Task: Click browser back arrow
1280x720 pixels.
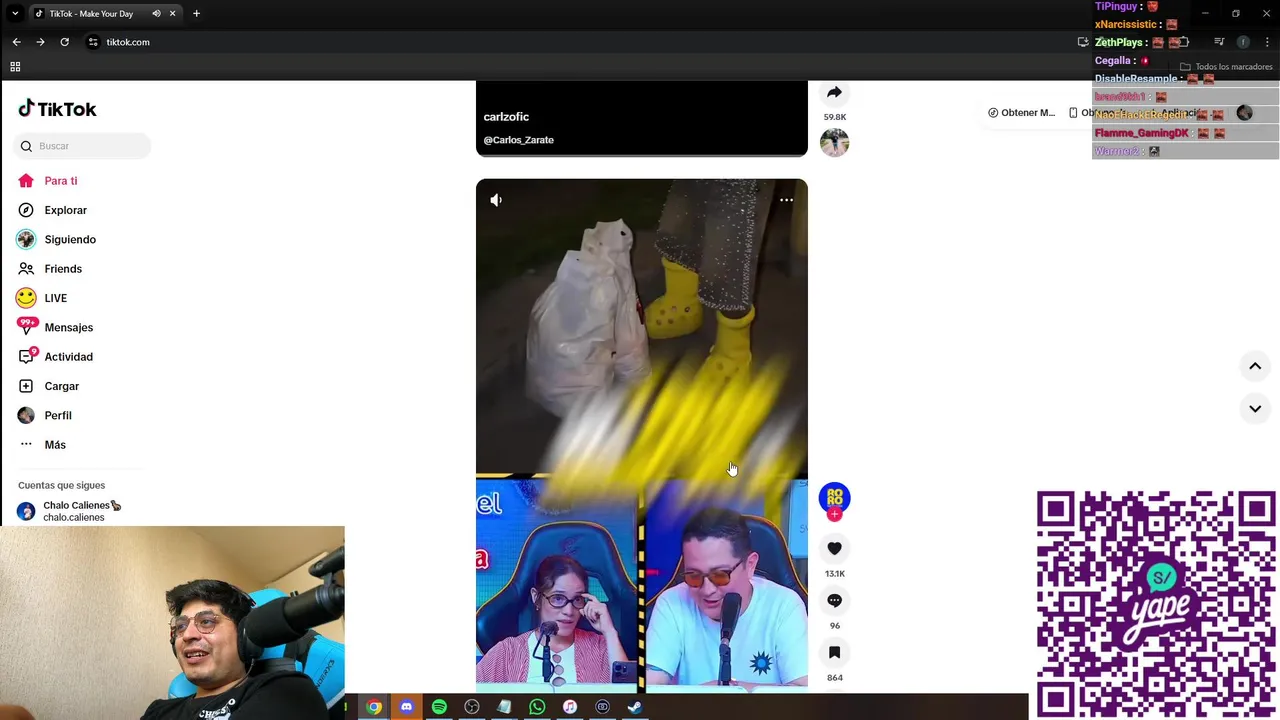Action: coord(16,42)
